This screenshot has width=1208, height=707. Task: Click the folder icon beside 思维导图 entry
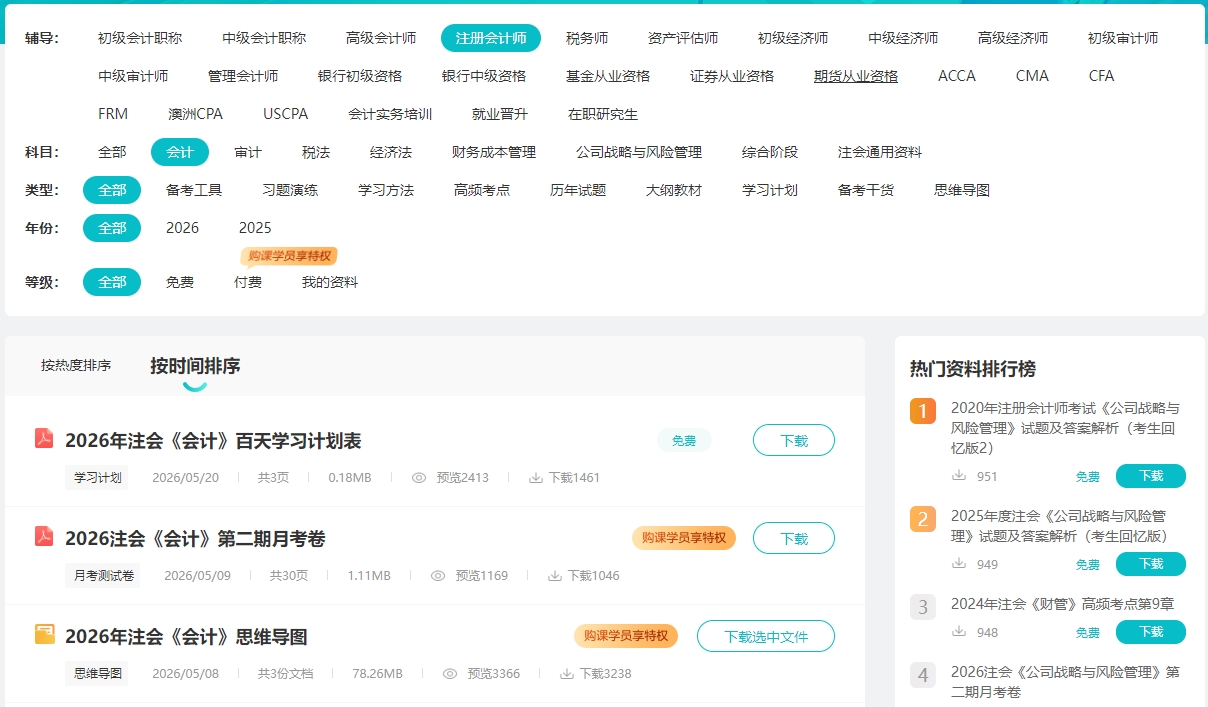(44, 634)
